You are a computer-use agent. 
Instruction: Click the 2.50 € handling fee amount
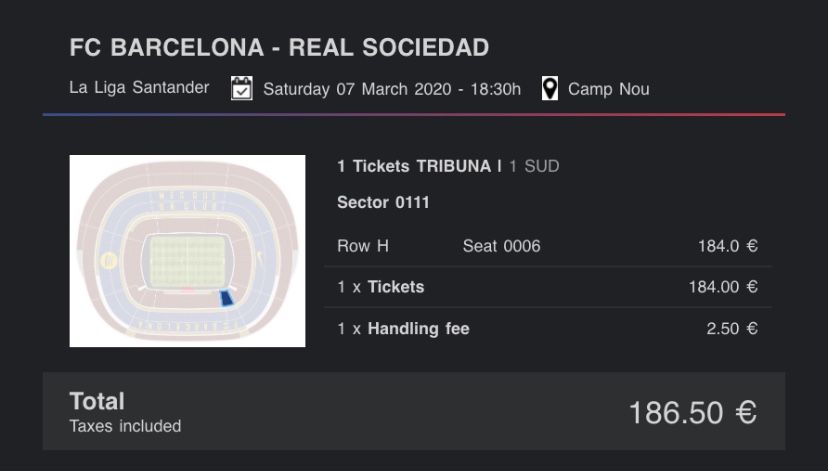tap(731, 328)
